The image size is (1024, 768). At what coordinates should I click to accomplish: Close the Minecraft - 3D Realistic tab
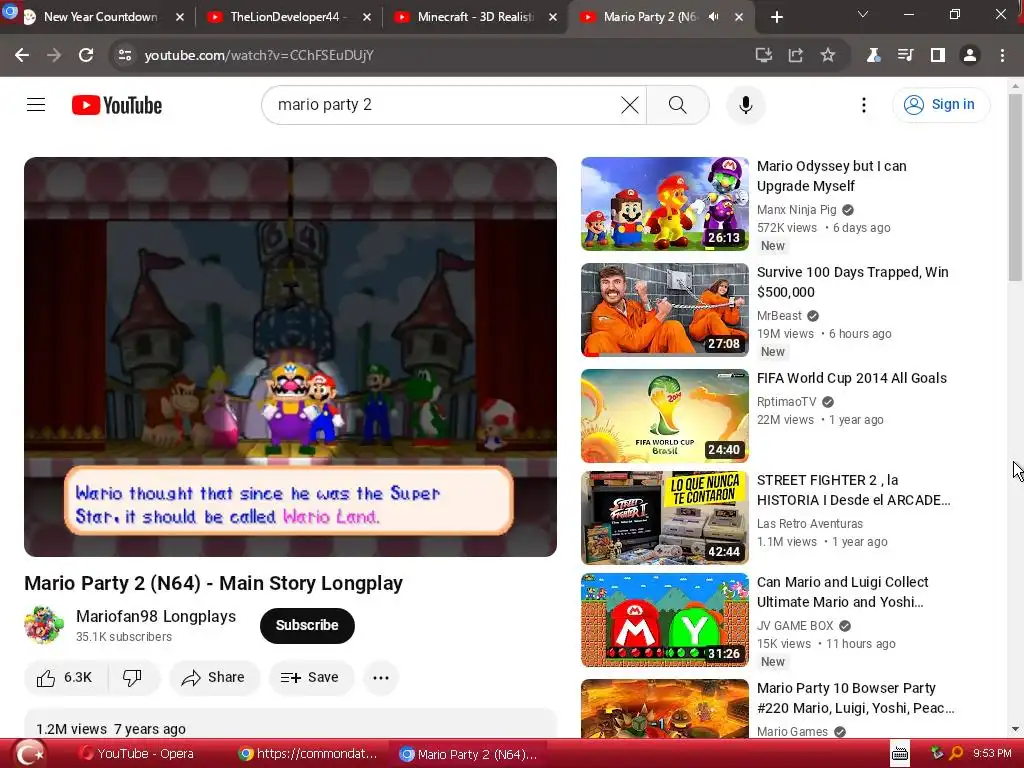553,17
